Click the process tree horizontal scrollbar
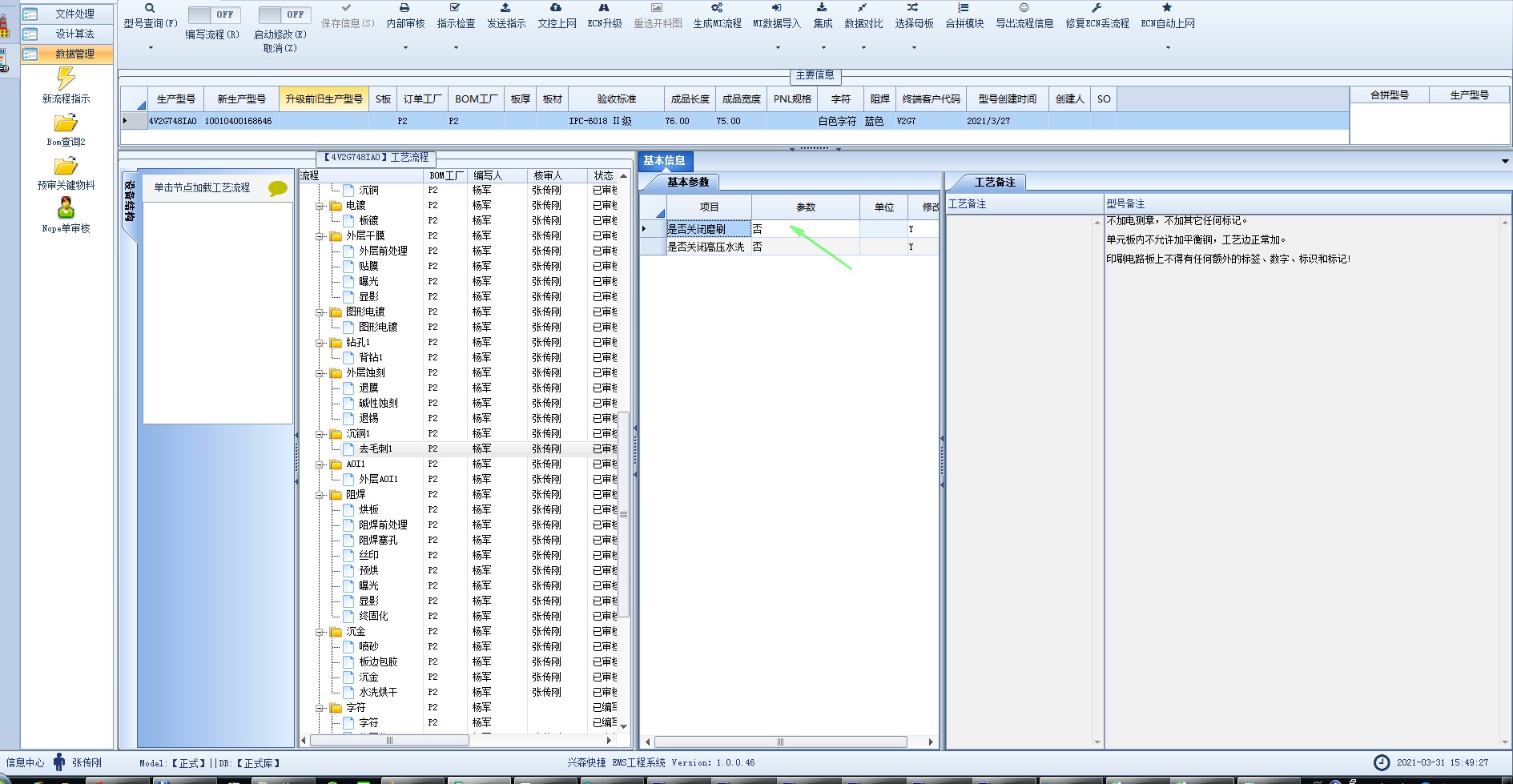This screenshot has width=1513, height=784. point(389,741)
